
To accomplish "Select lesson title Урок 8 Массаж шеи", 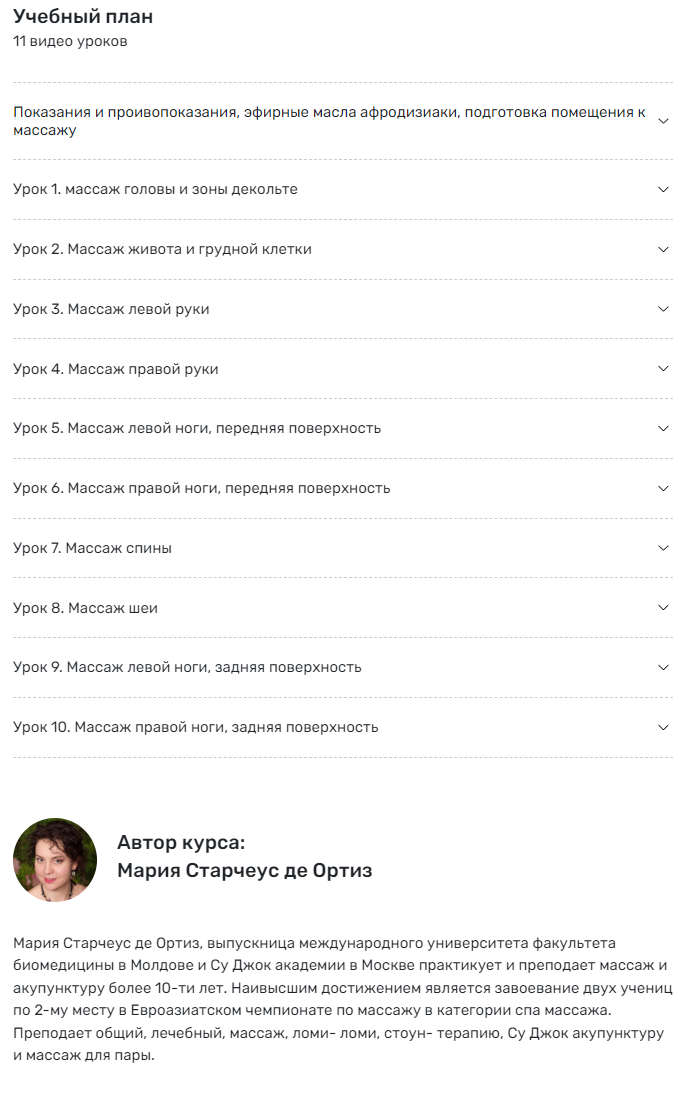I will 85,608.
